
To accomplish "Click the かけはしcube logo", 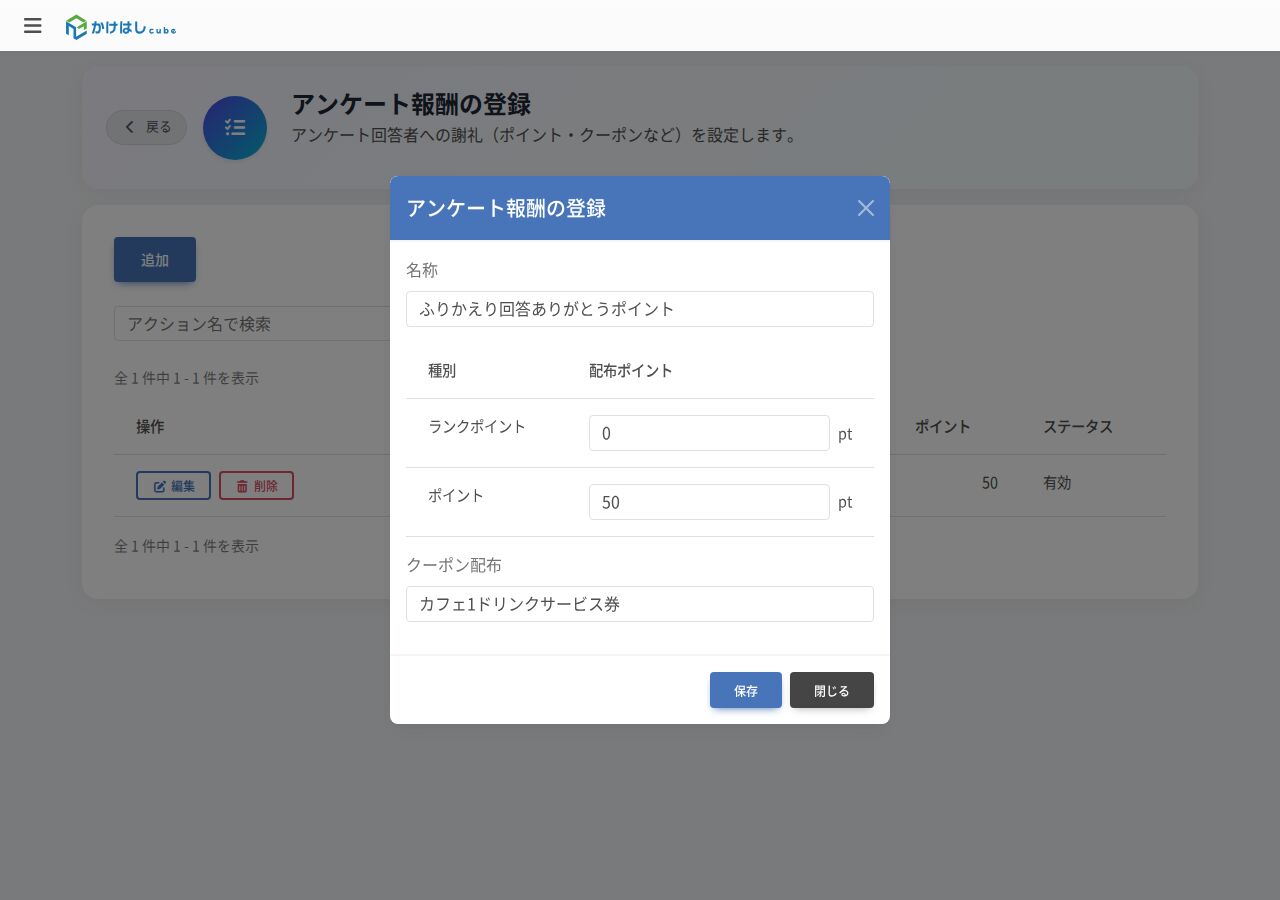I will [x=121, y=27].
